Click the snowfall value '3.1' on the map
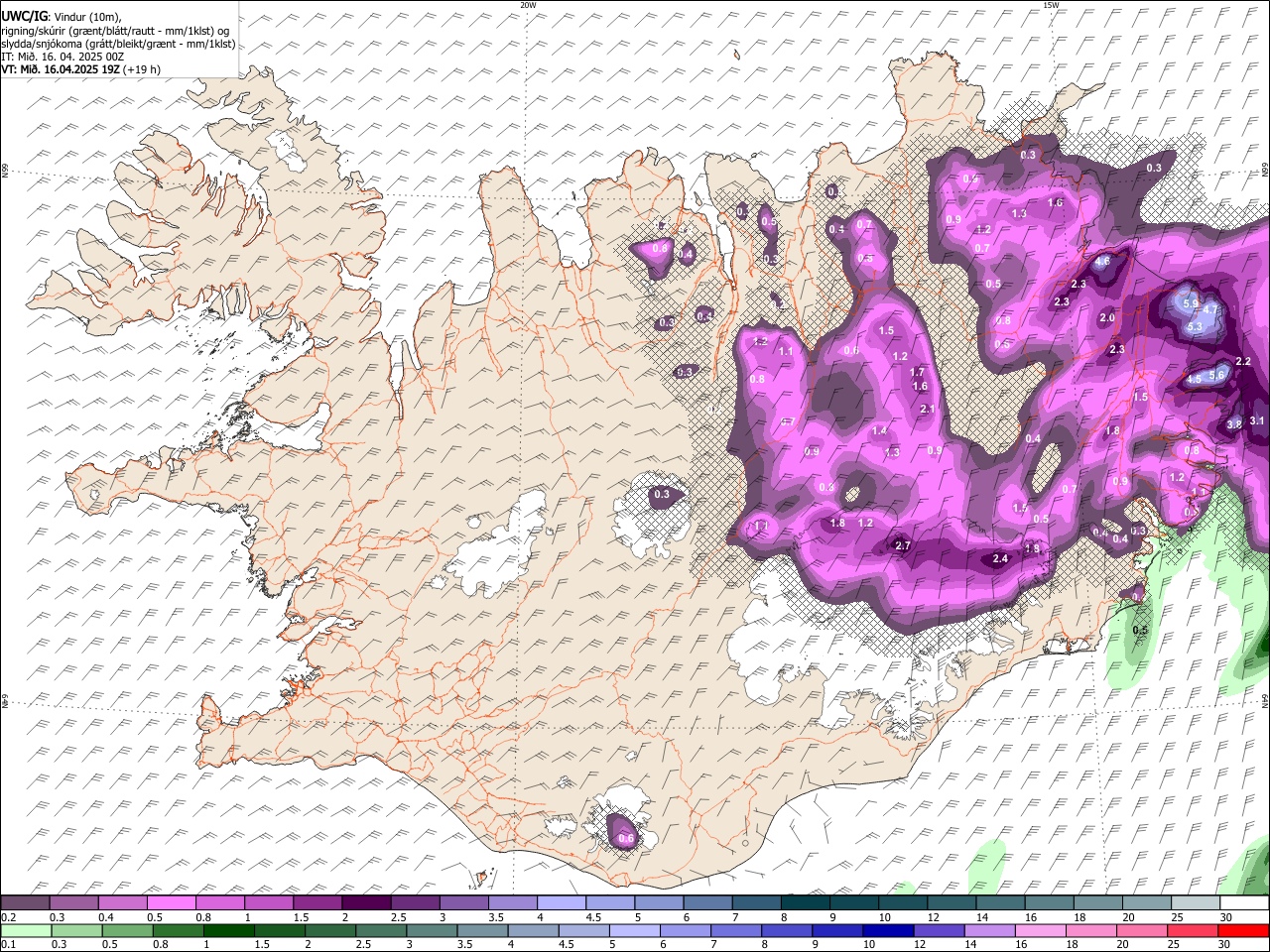Screen dimensions: 1270x952 (x=1257, y=421)
